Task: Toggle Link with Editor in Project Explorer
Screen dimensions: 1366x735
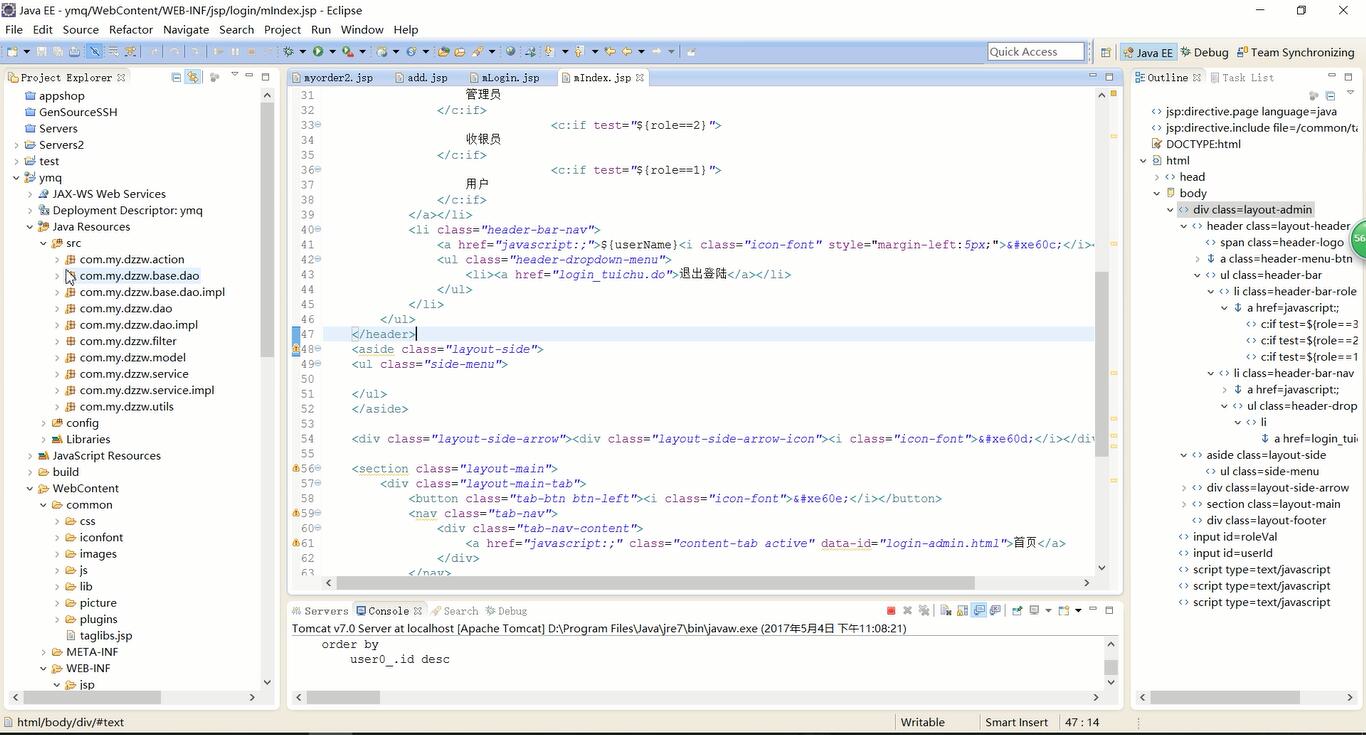Action: coord(192,77)
